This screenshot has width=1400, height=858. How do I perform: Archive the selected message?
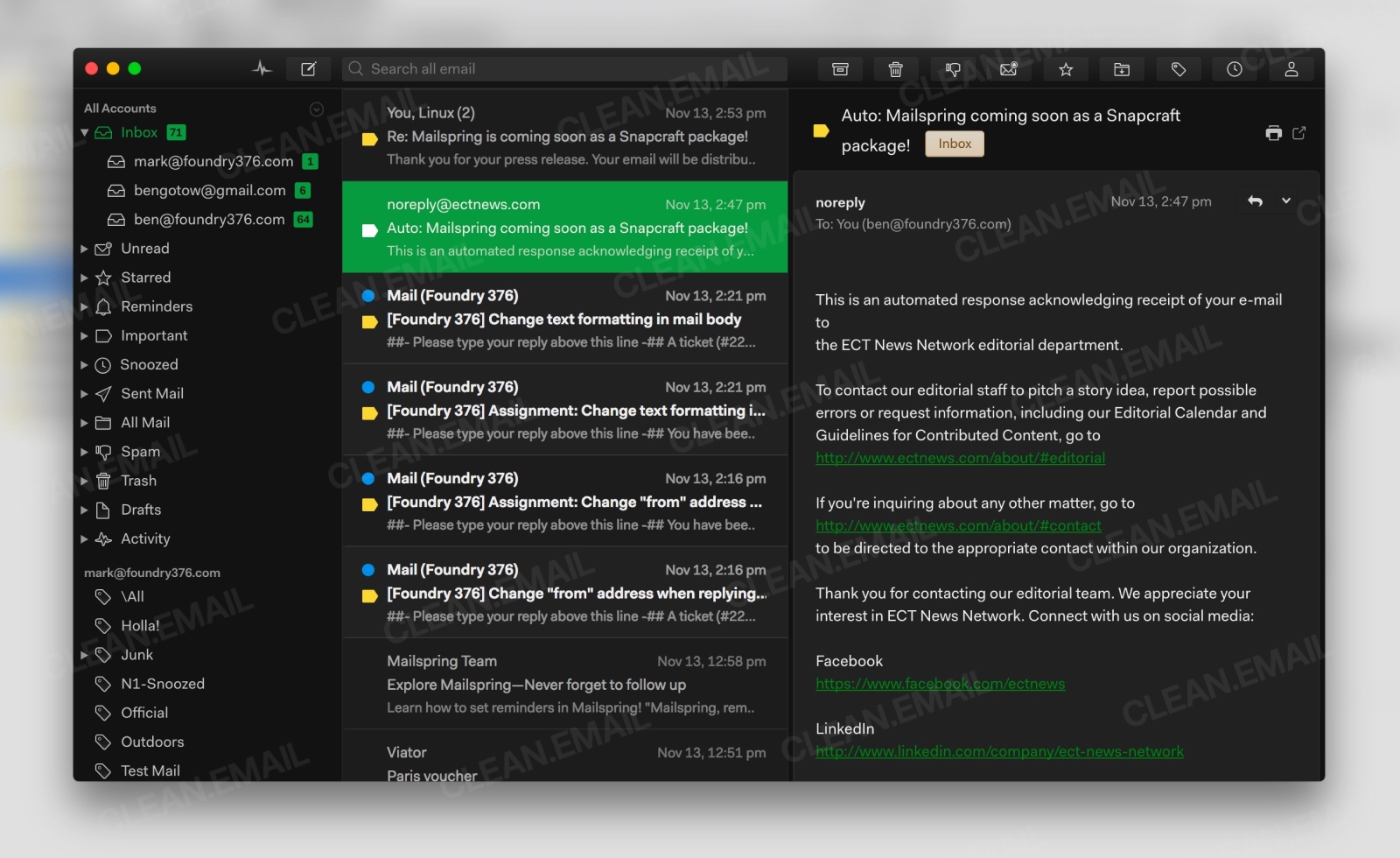pyautogui.click(x=839, y=69)
